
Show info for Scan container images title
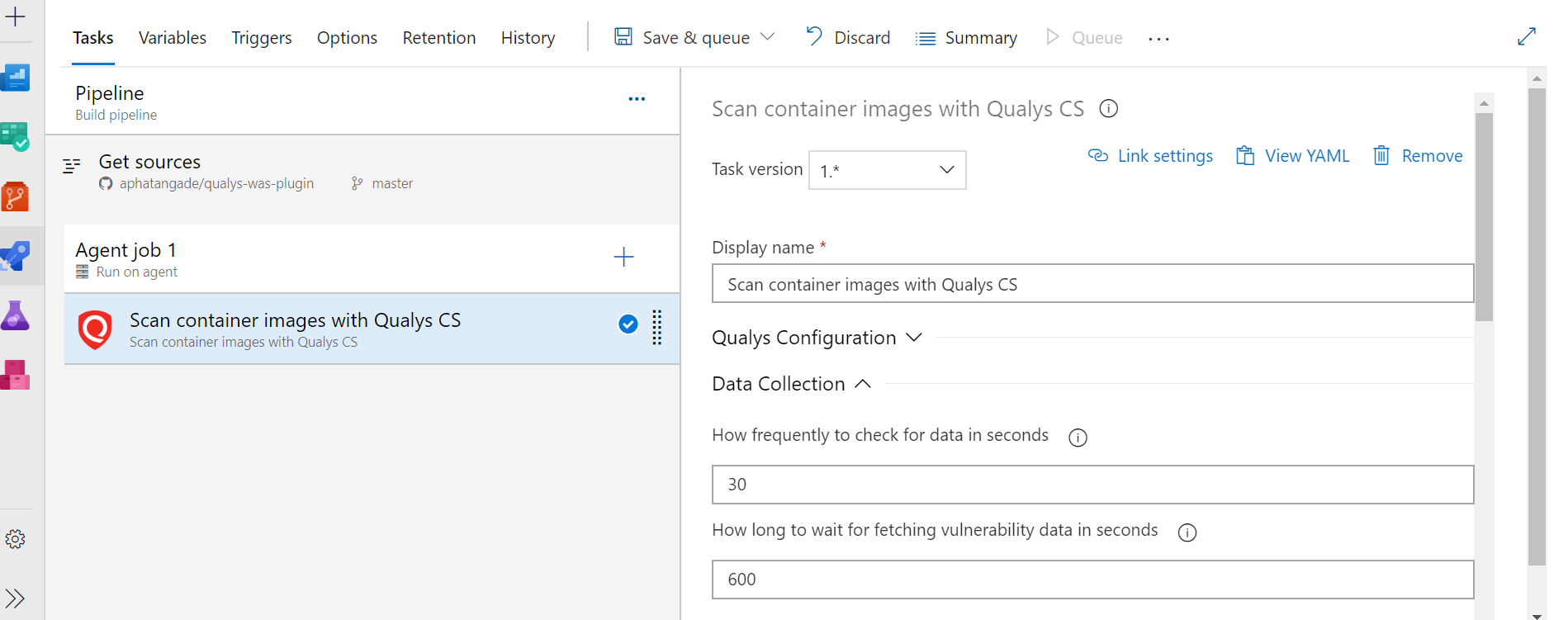point(1109,108)
